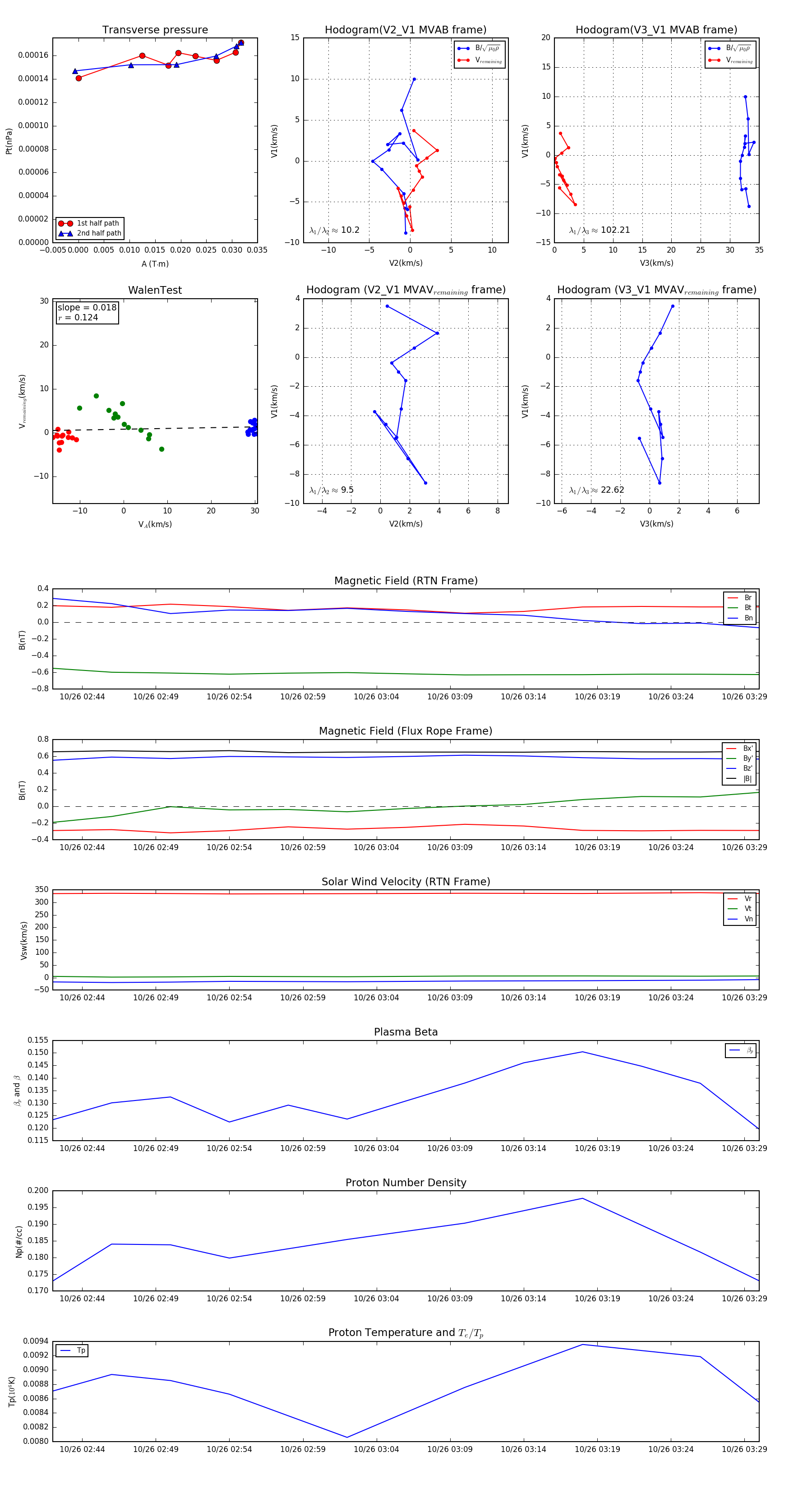Image resolution: width=812 pixels, height=1489 pixels.
Task: Select the '2nd half path' legend entry
Action: (x=90, y=234)
